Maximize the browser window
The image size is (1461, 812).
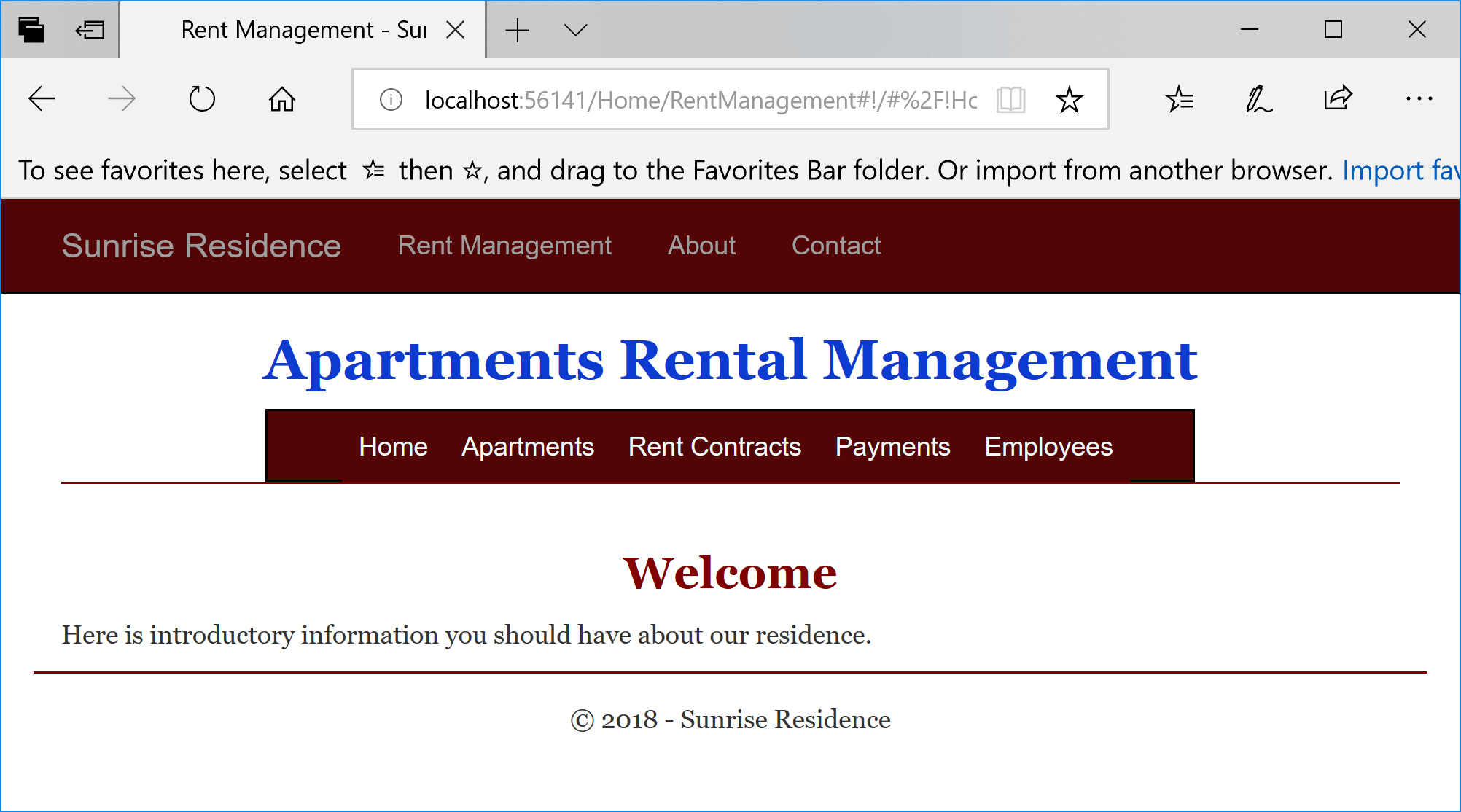pos(1333,30)
